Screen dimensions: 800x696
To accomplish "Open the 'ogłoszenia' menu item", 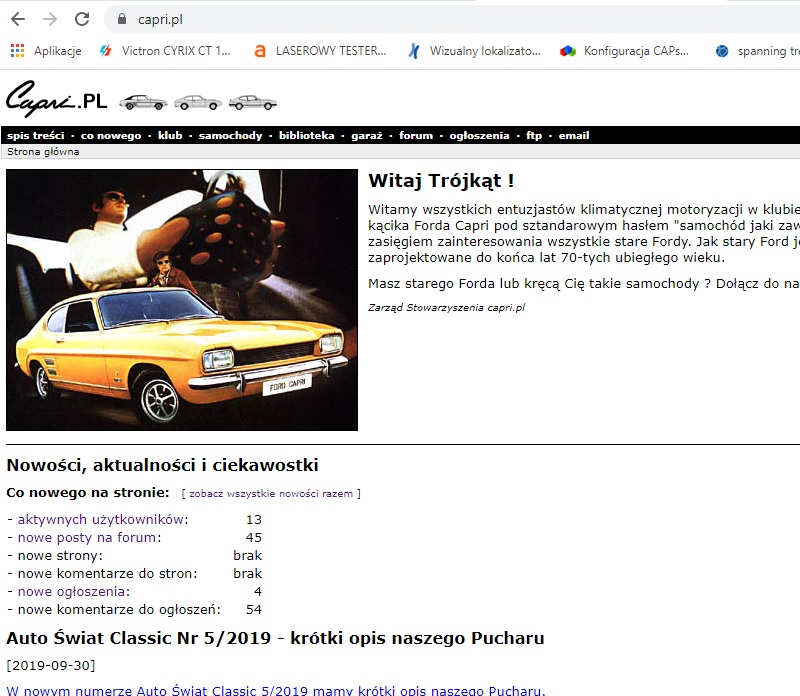I will click(479, 135).
